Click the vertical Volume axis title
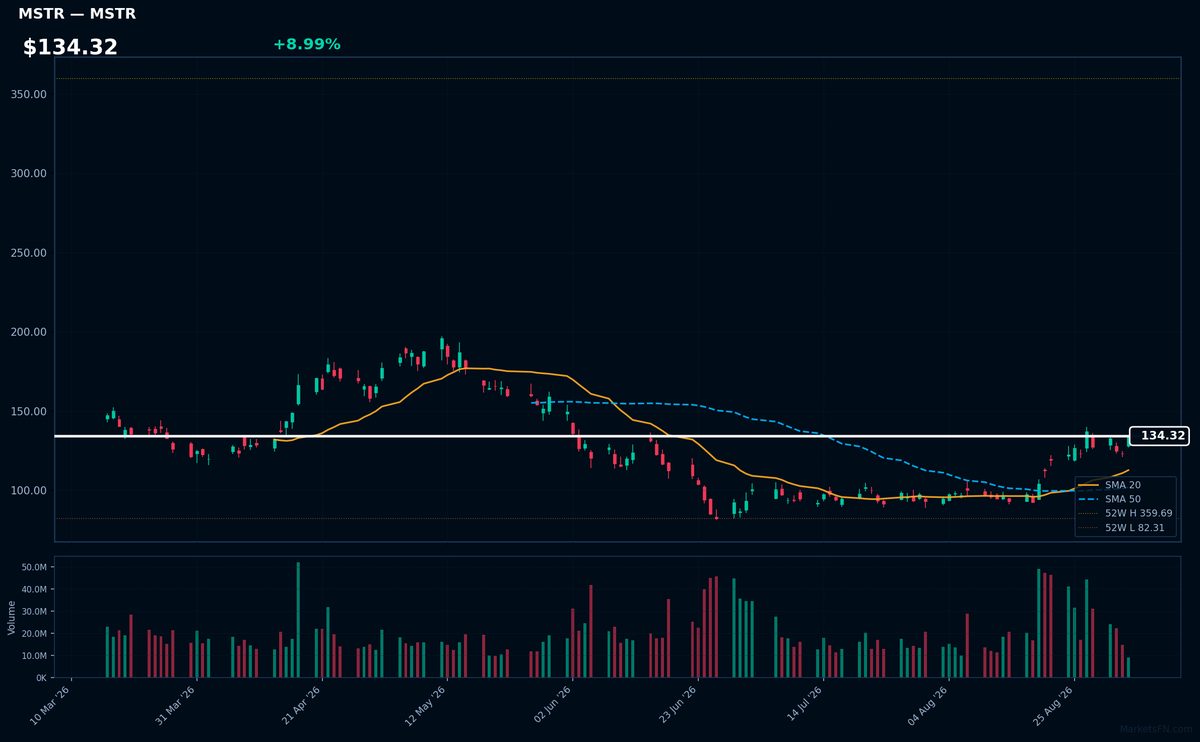 pyautogui.click(x=11, y=617)
